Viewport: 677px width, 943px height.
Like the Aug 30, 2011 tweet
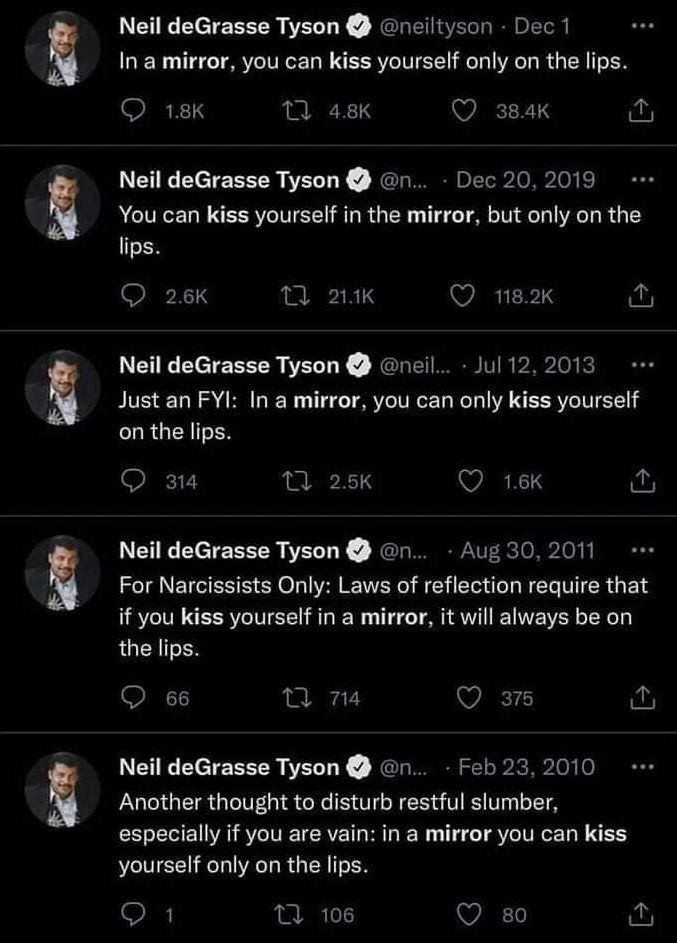(x=465, y=698)
